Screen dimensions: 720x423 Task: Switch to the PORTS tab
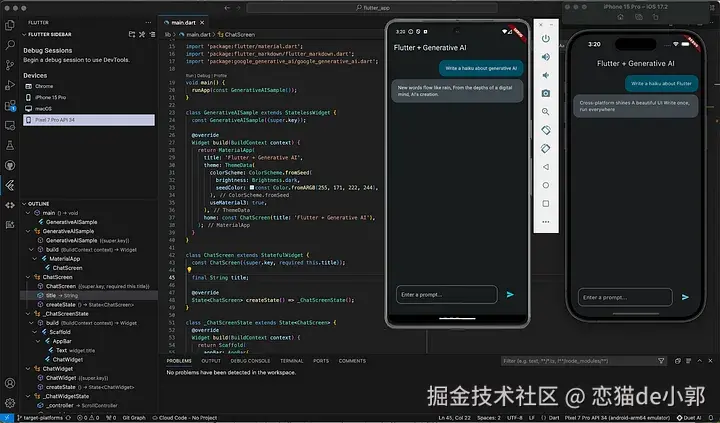click(321, 361)
